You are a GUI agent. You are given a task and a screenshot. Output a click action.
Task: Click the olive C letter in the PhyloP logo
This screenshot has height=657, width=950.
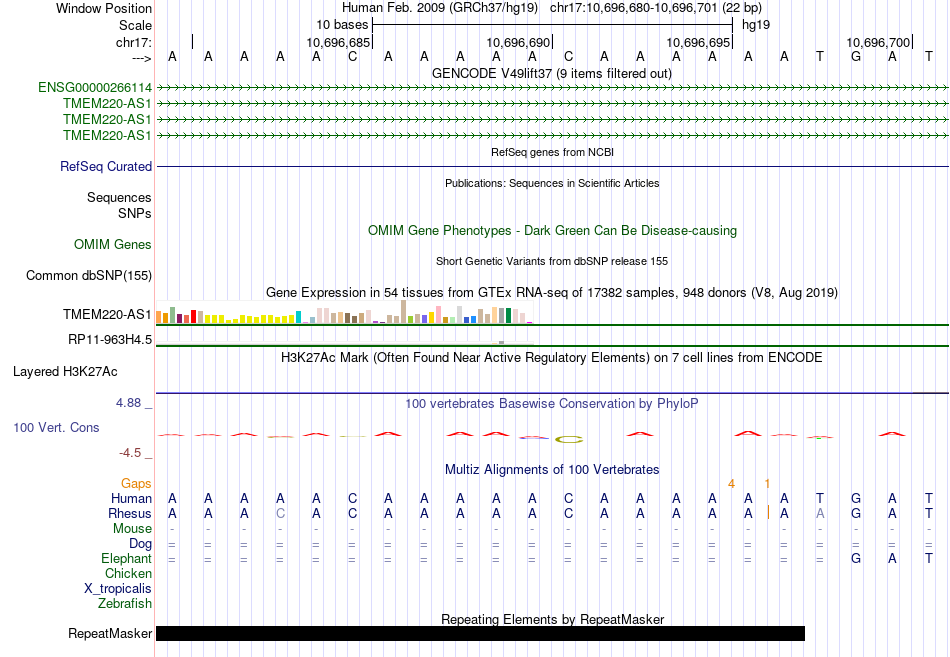click(569, 439)
